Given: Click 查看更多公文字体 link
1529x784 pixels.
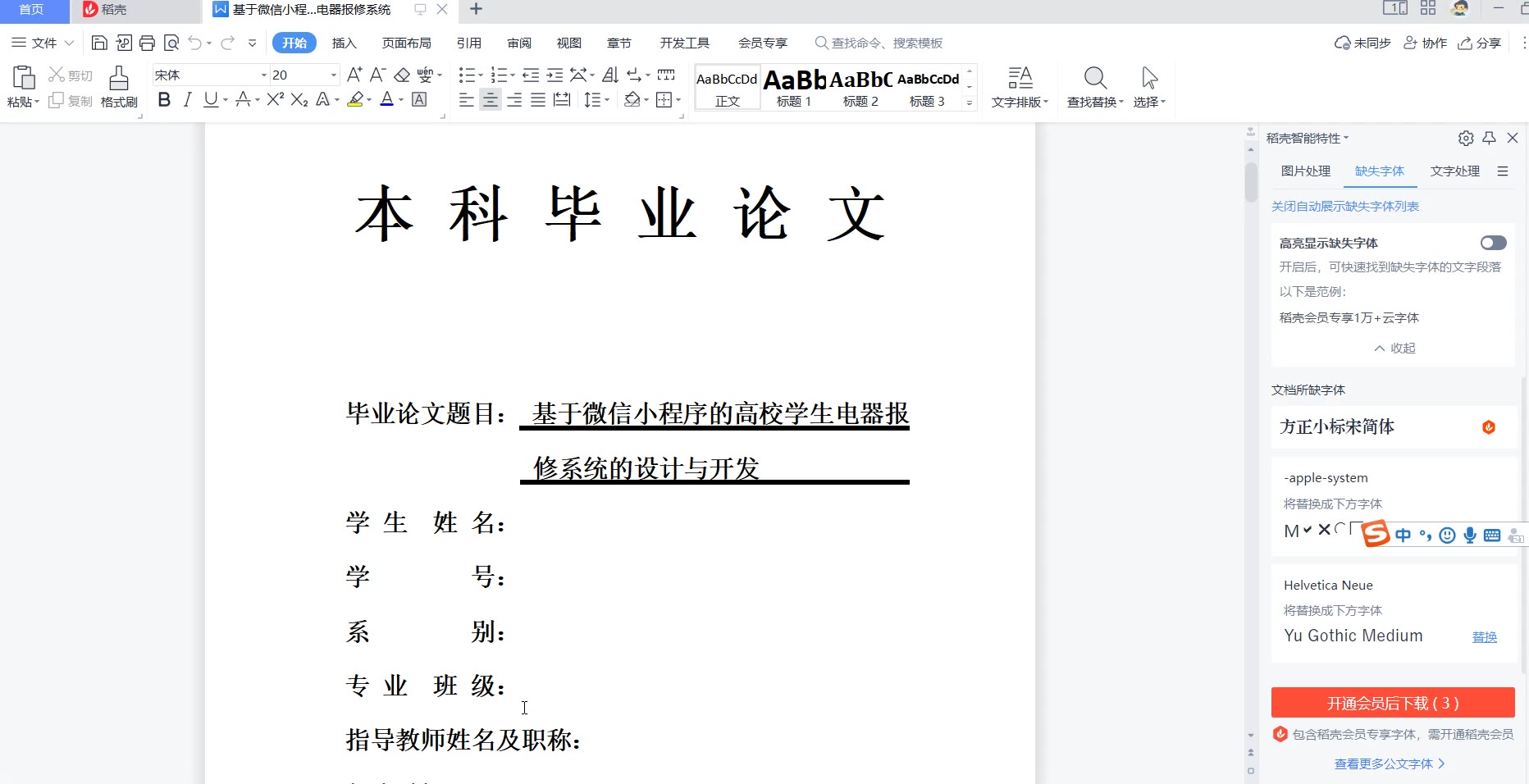Looking at the screenshot, I should point(1390,763).
